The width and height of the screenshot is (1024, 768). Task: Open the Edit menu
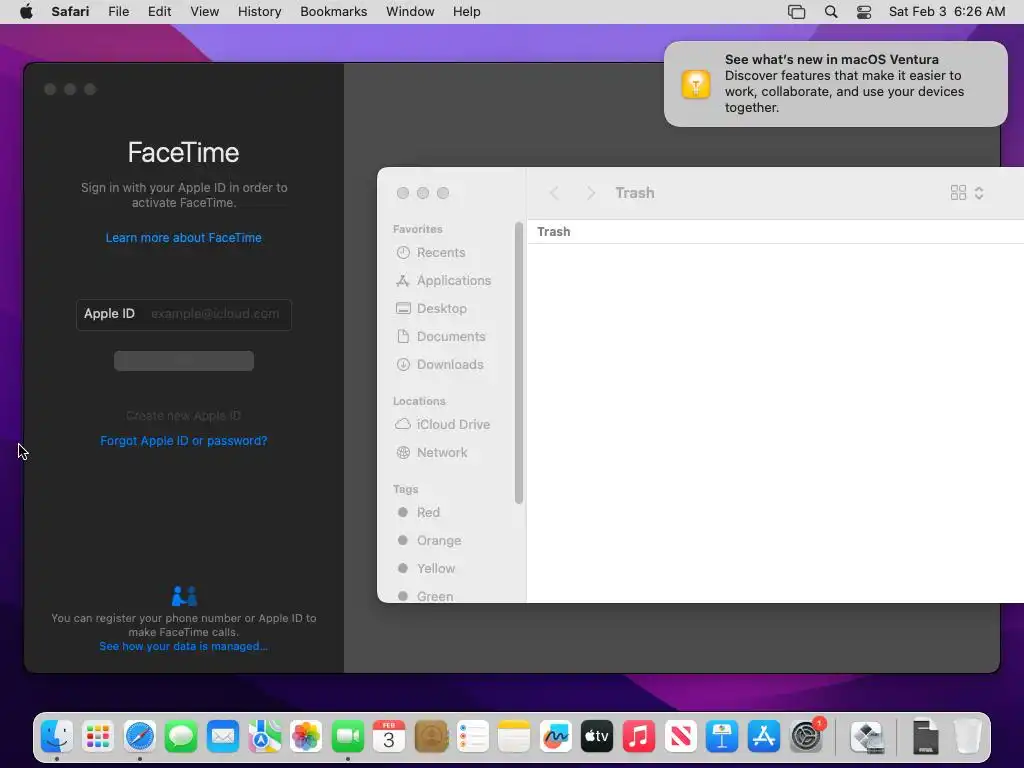159,12
